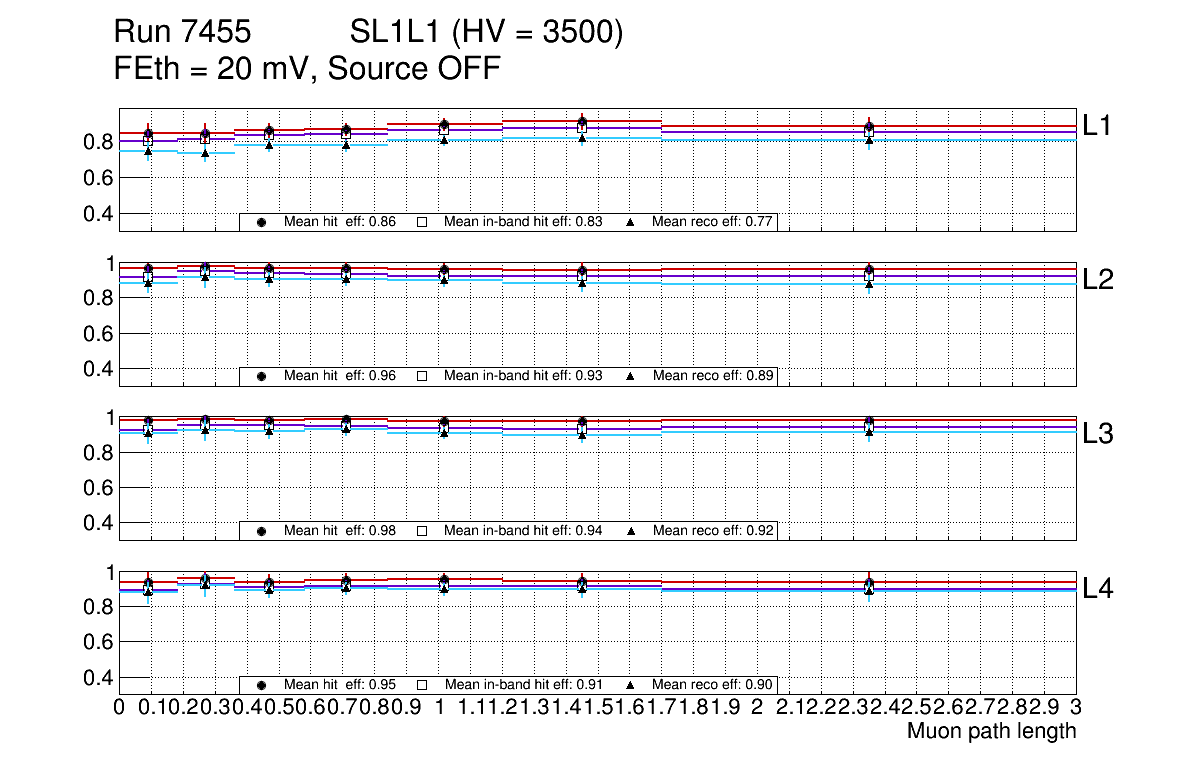Click the filled circle marker in L1 legend
The height and width of the screenshot is (772, 1196).
[261, 222]
